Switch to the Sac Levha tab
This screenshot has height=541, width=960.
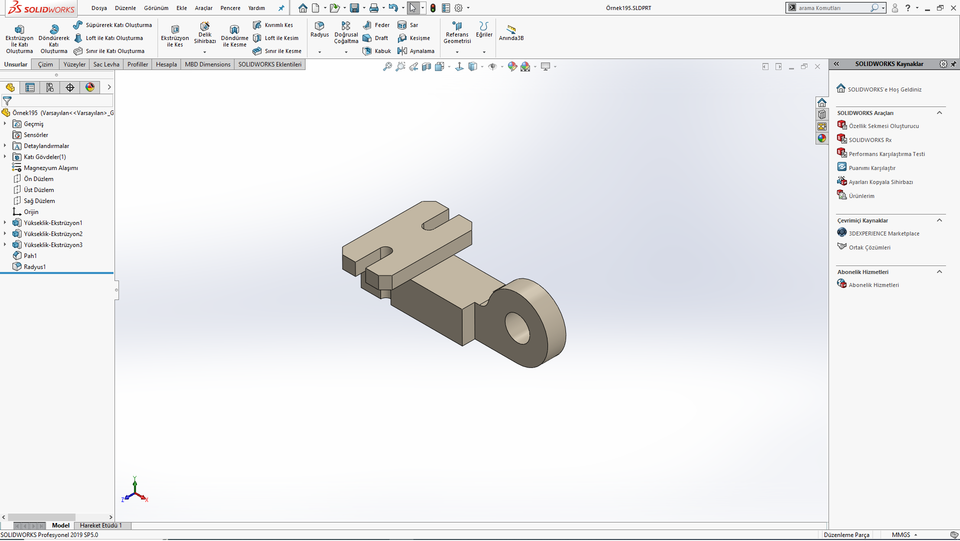click(107, 64)
